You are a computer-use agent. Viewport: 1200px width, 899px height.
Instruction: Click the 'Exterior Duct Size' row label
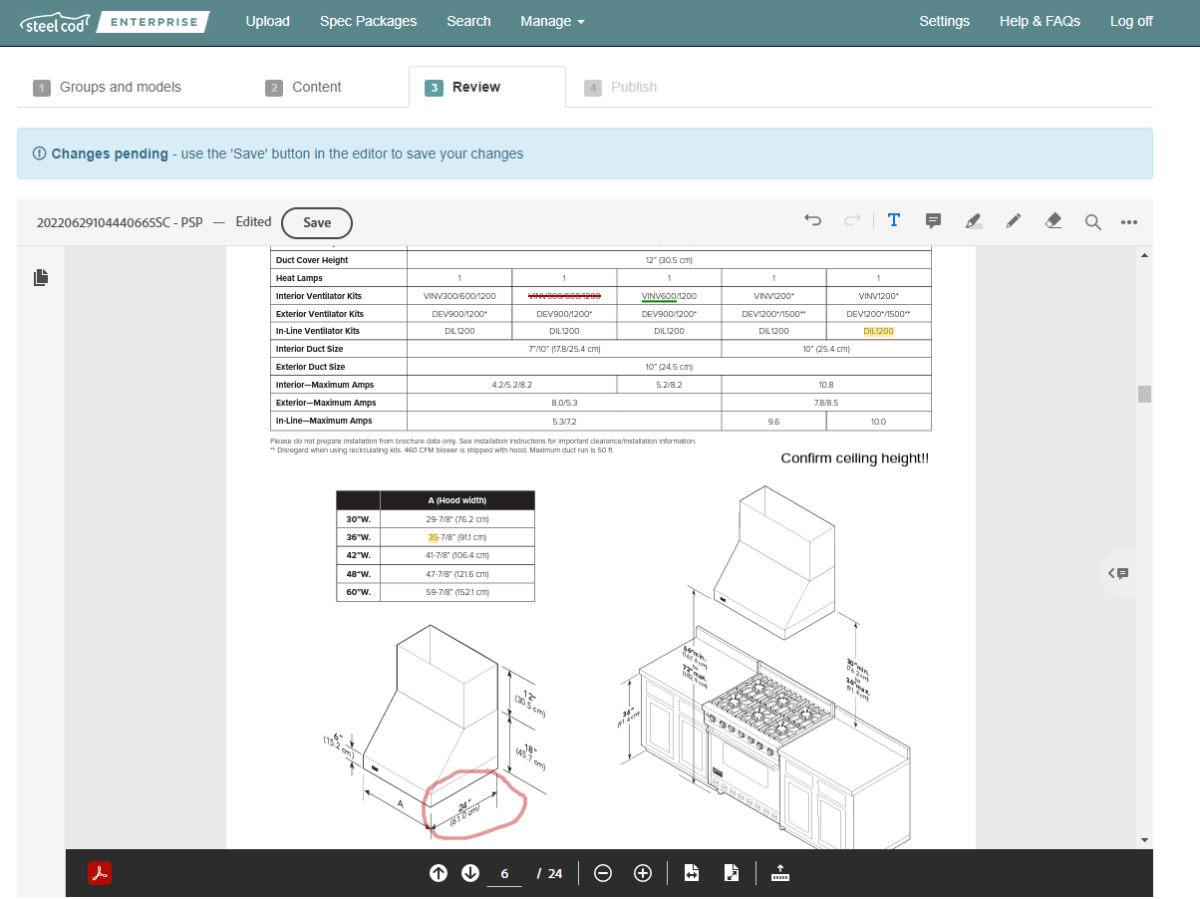tap(310, 367)
